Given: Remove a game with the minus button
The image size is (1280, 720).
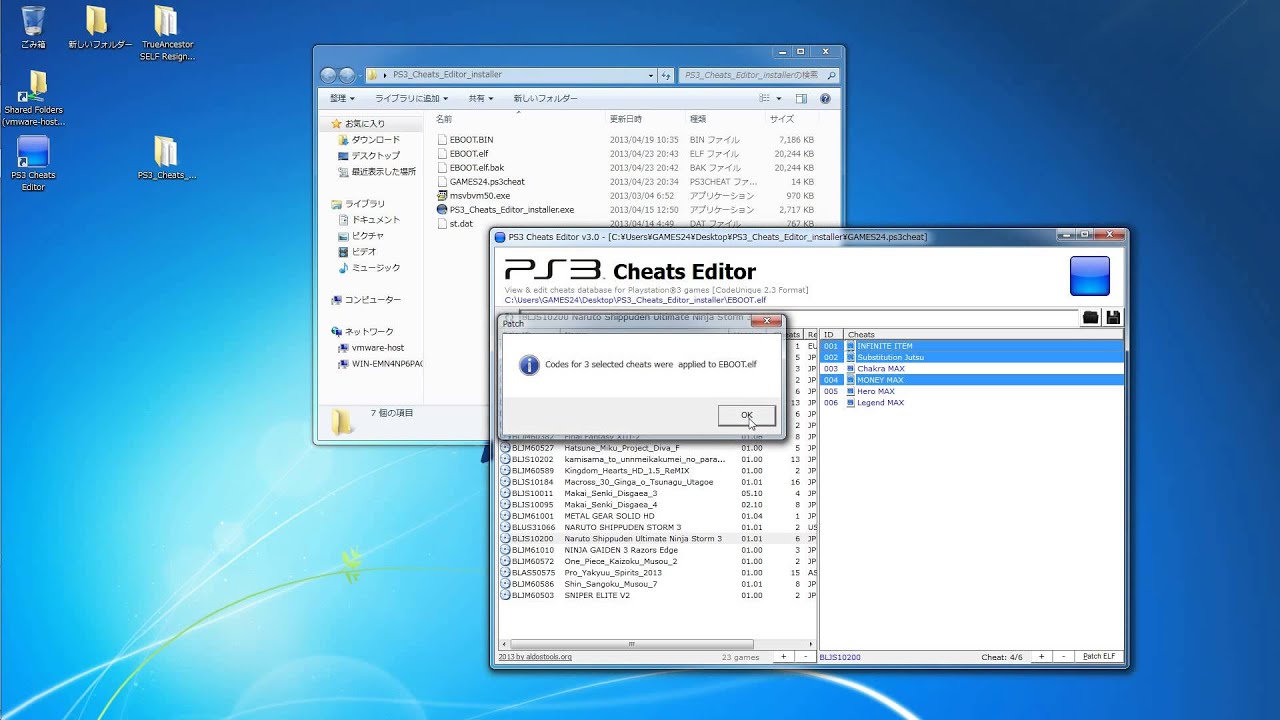Looking at the screenshot, I should [x=805, y=657].
